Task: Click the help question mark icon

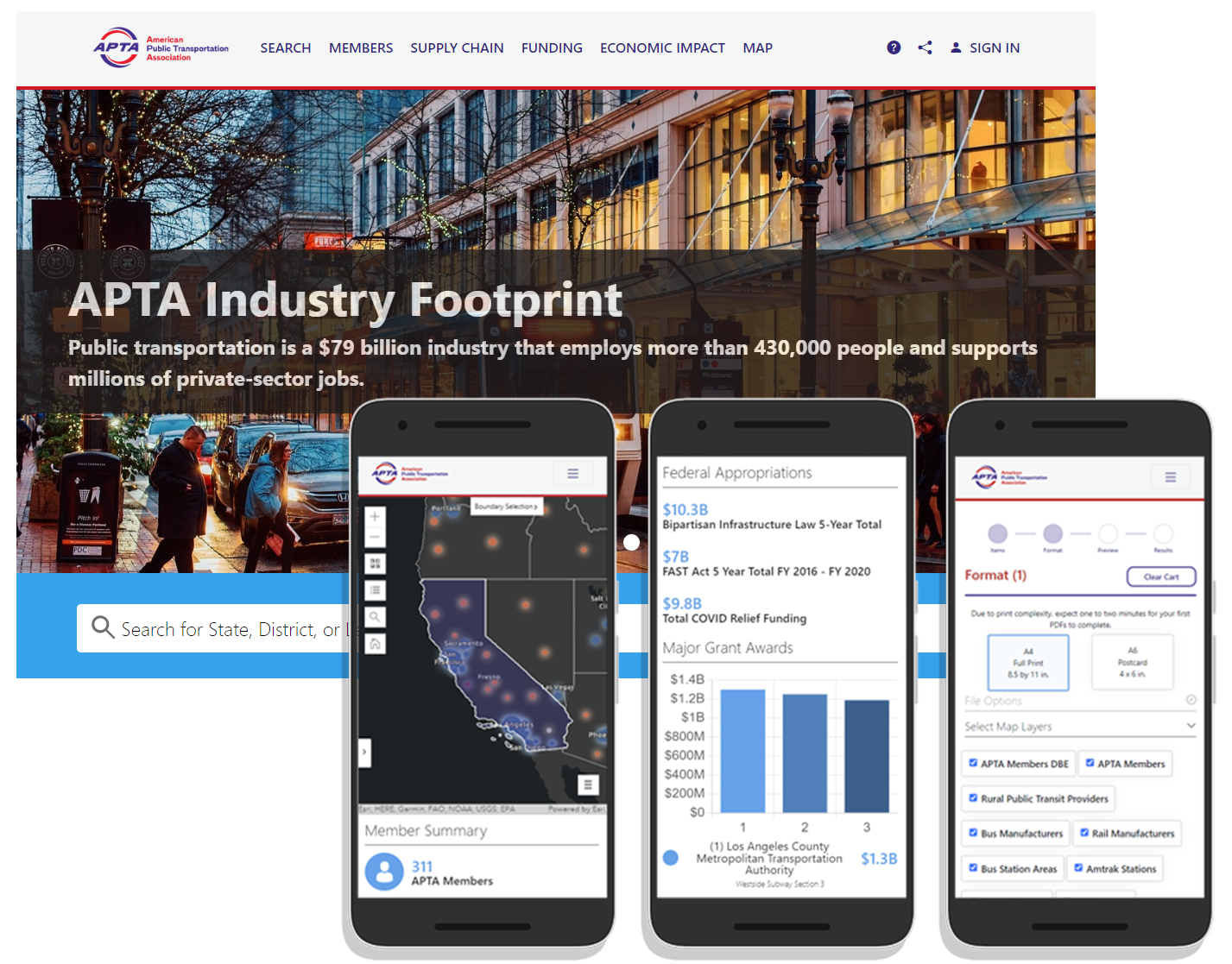Action: coord(894,47)
